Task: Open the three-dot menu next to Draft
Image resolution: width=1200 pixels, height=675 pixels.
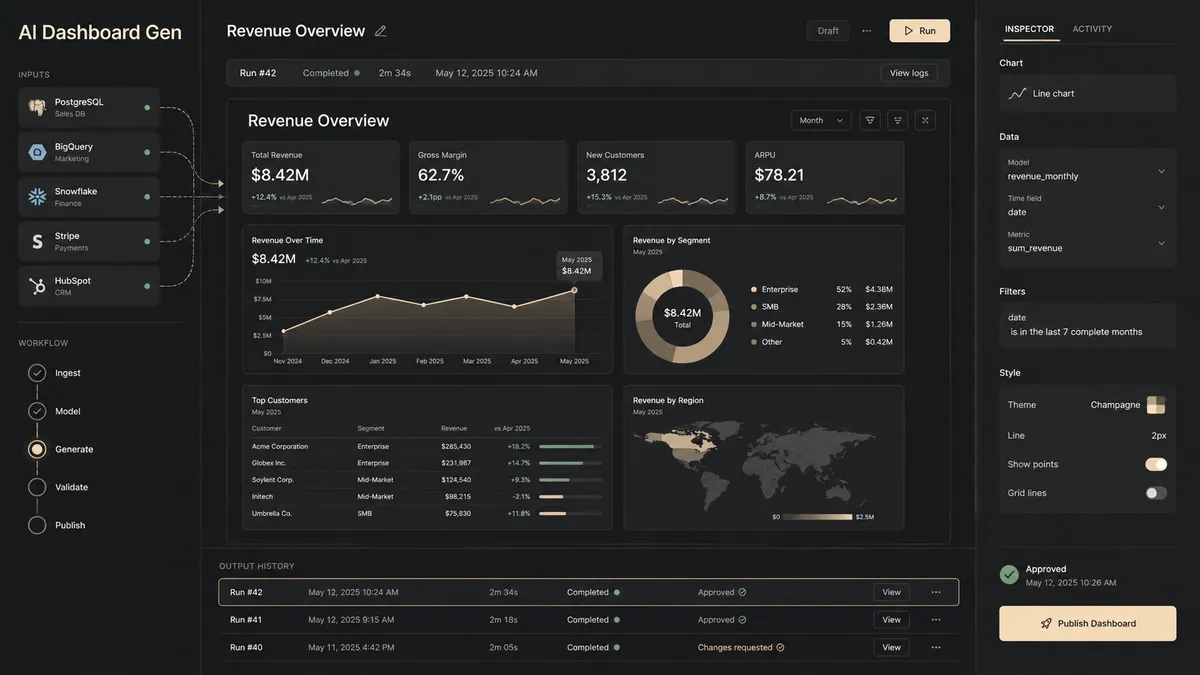Action: tap(866, 31)
